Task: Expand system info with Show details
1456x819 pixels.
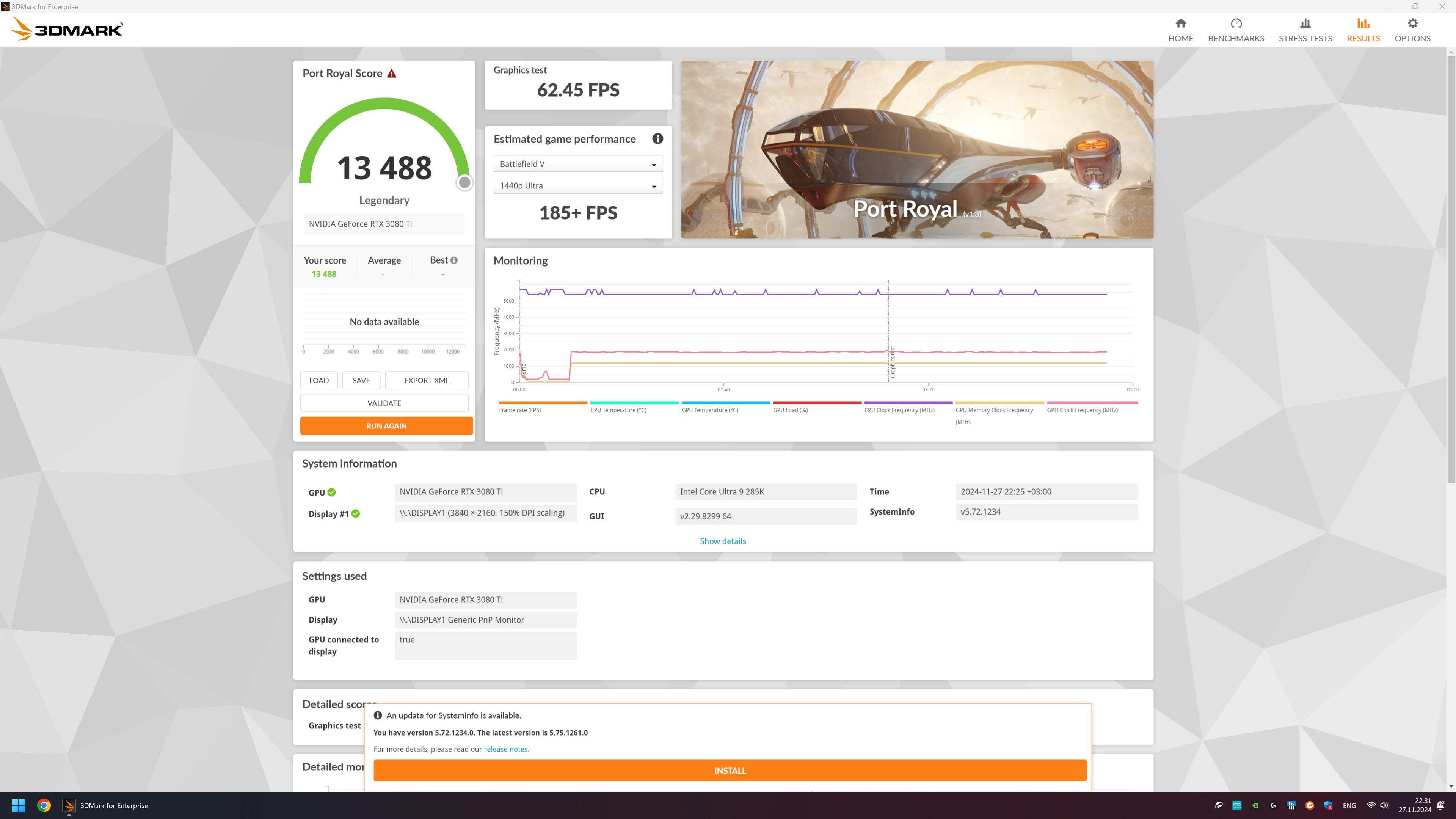Action: (x=722, y=541)
